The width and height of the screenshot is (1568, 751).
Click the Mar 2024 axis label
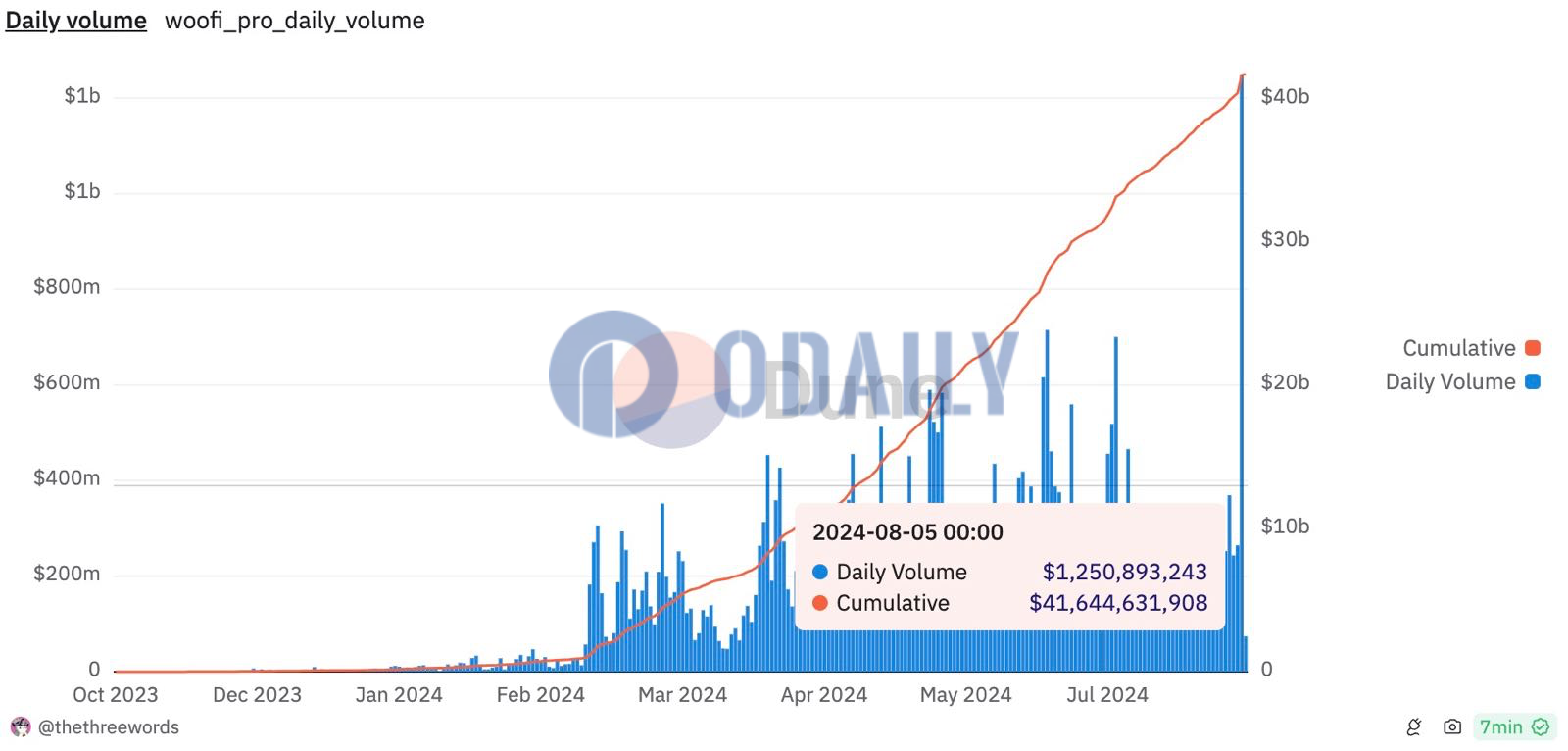683,695
